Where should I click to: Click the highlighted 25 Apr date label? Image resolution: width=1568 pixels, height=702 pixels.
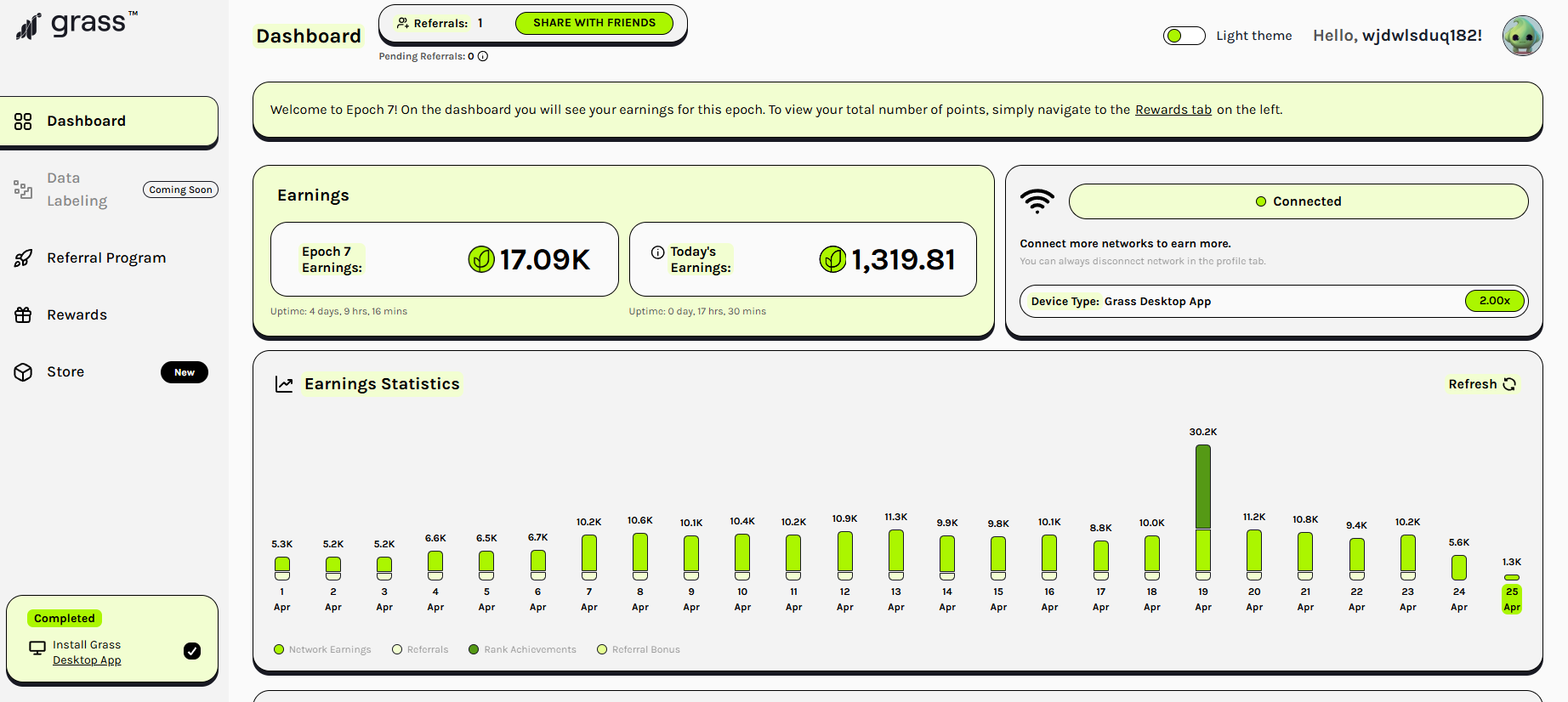pyautogui.click(x=1512, y=599)
